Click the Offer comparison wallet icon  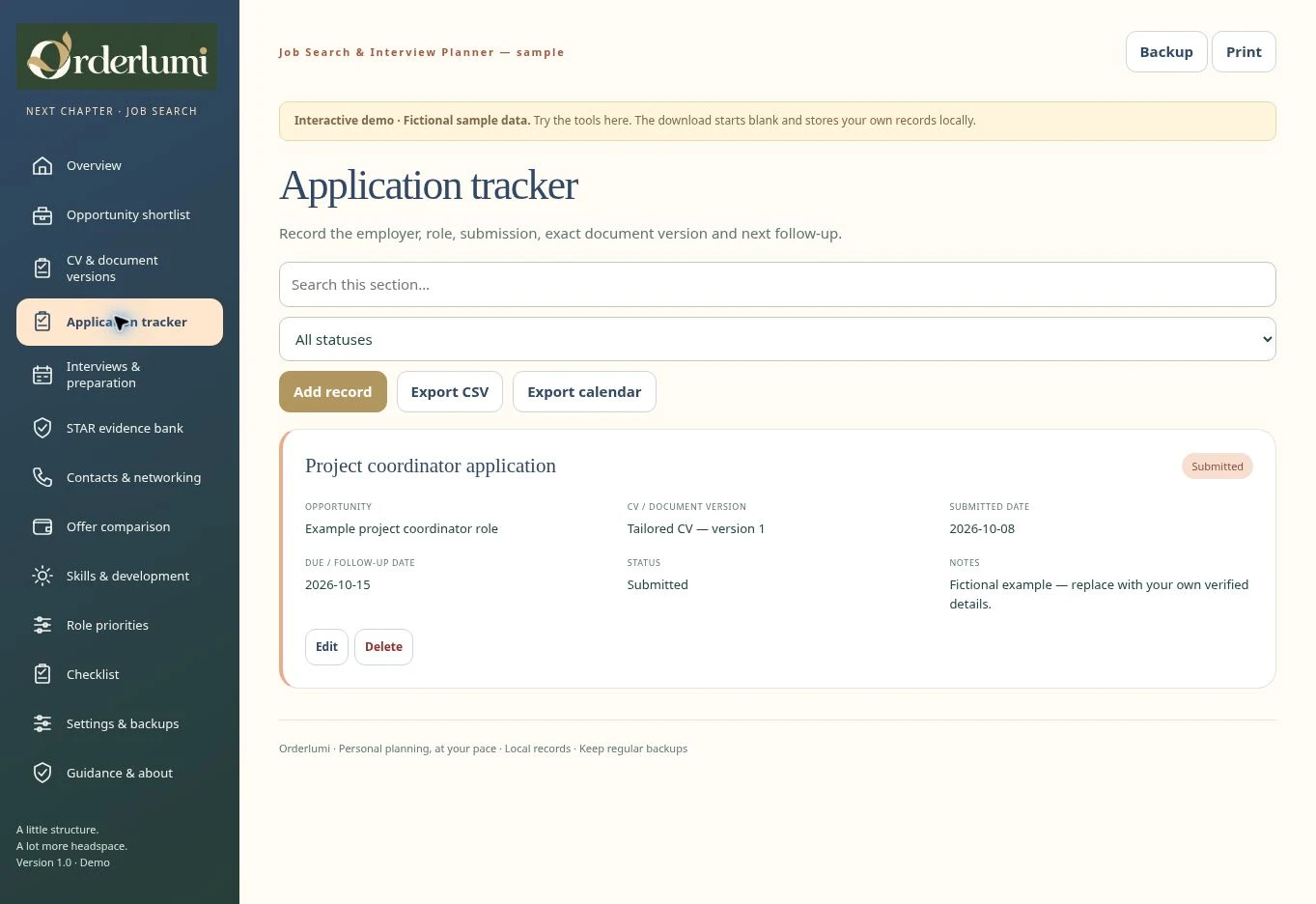click(42, 526)
